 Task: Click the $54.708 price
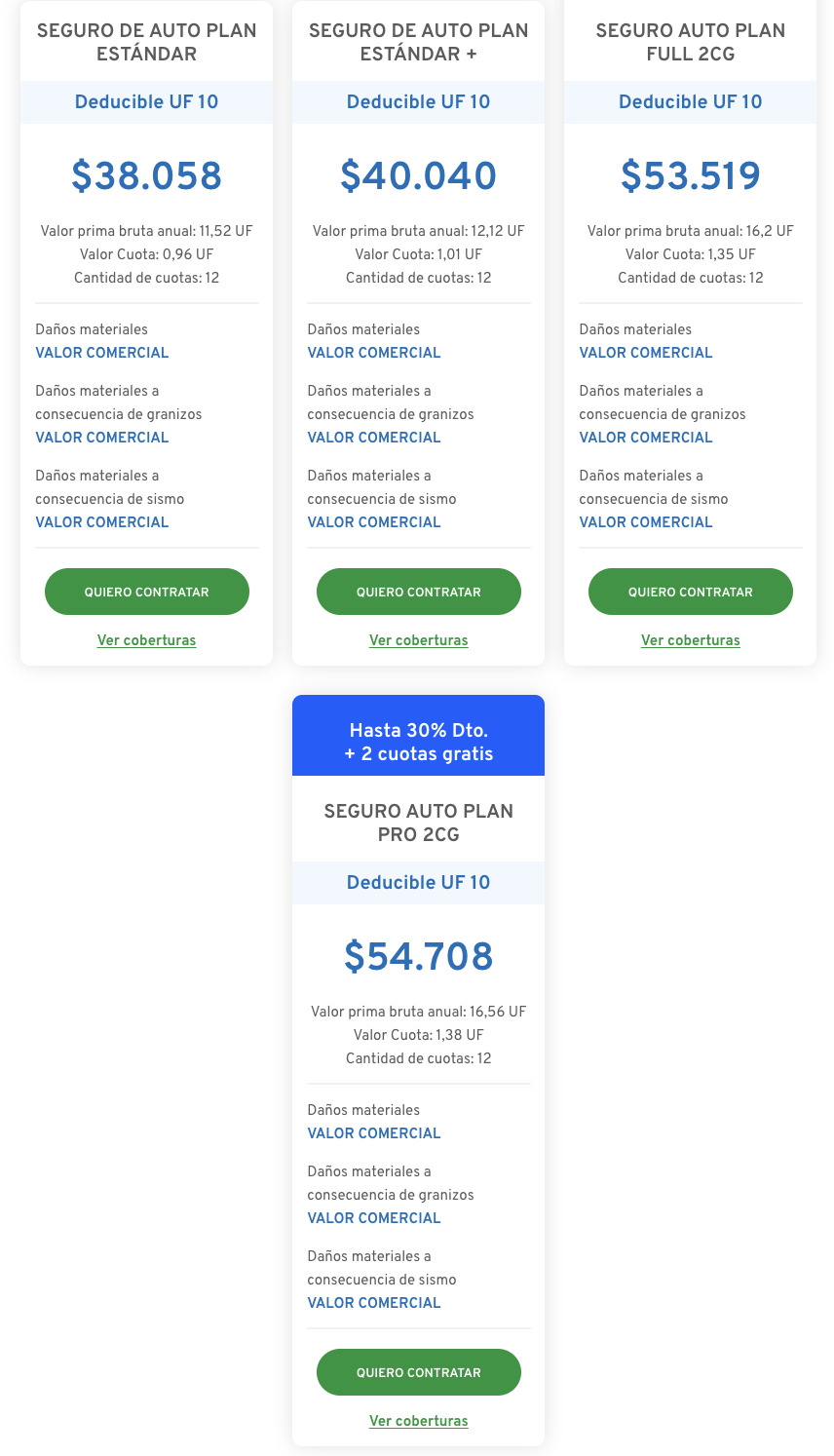click(418, 957)
